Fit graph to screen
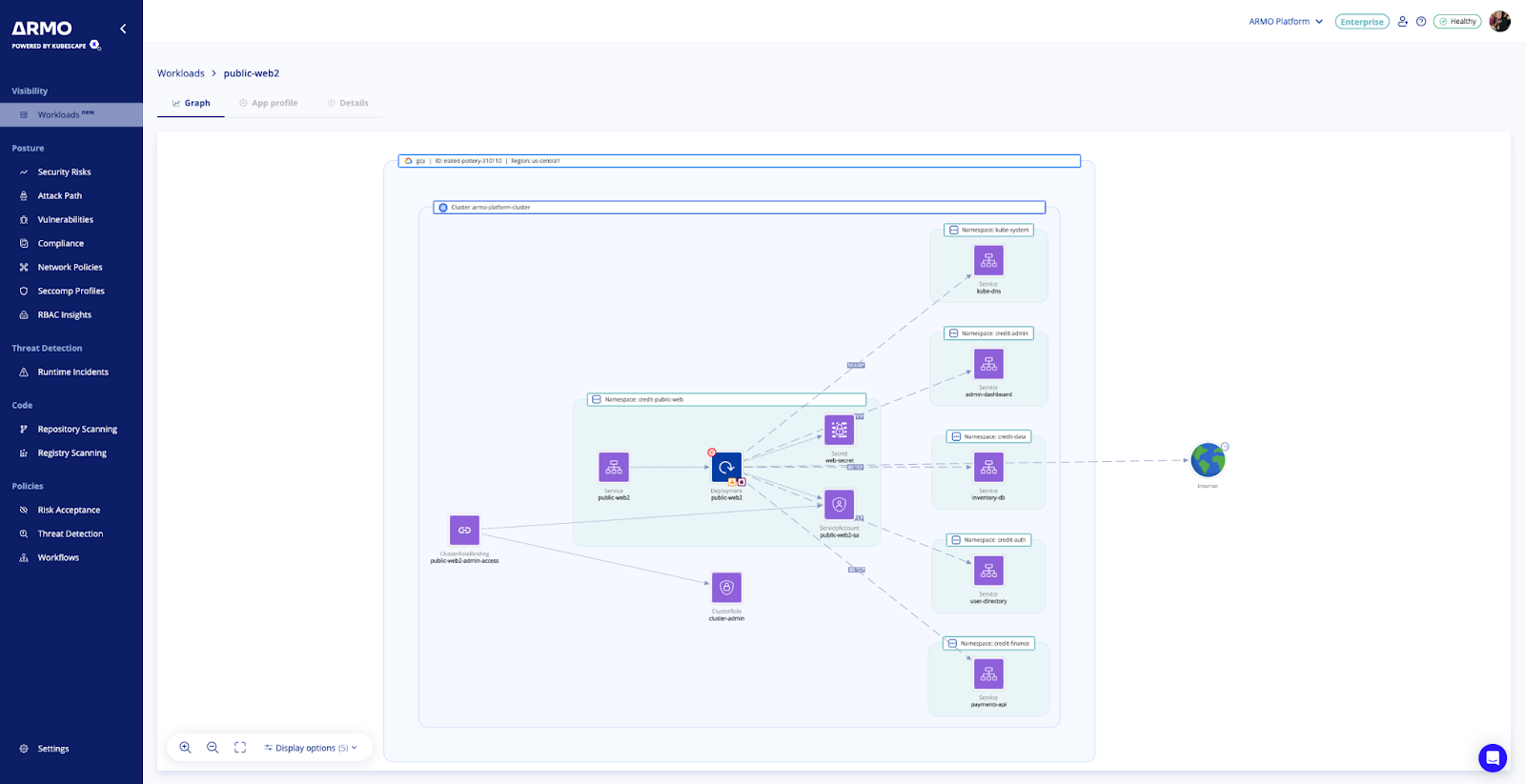1525x784 pixels. pyautogui.click(x=240, y=748)
